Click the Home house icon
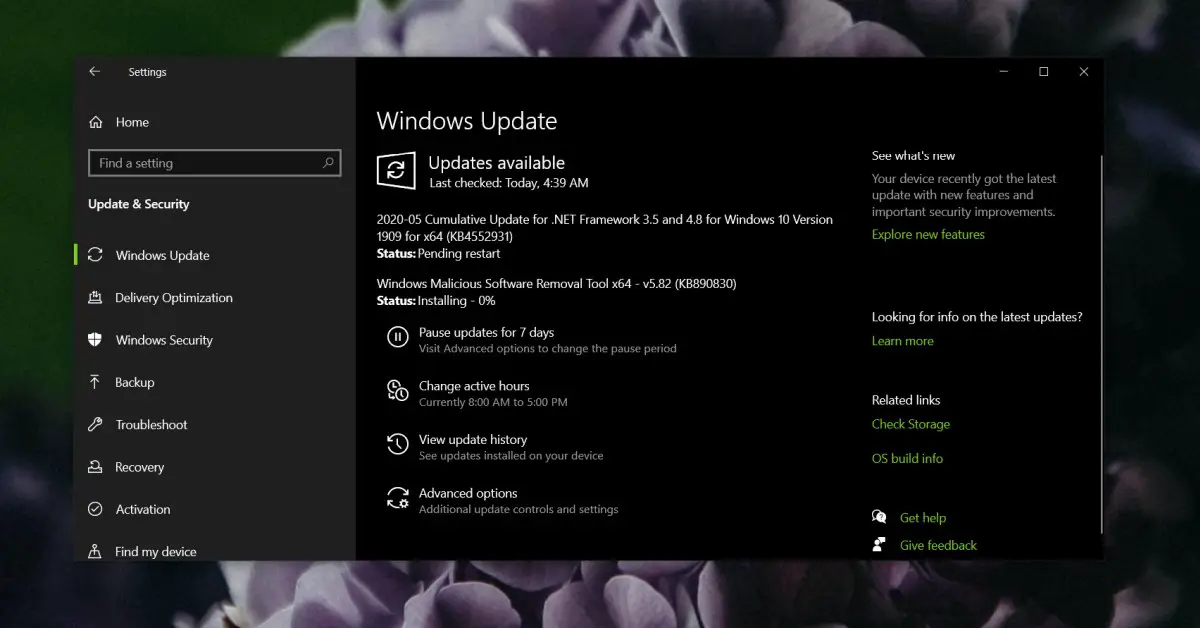Image resolution: width=1200 pixels, height=628 pixels. click(96, 122)
